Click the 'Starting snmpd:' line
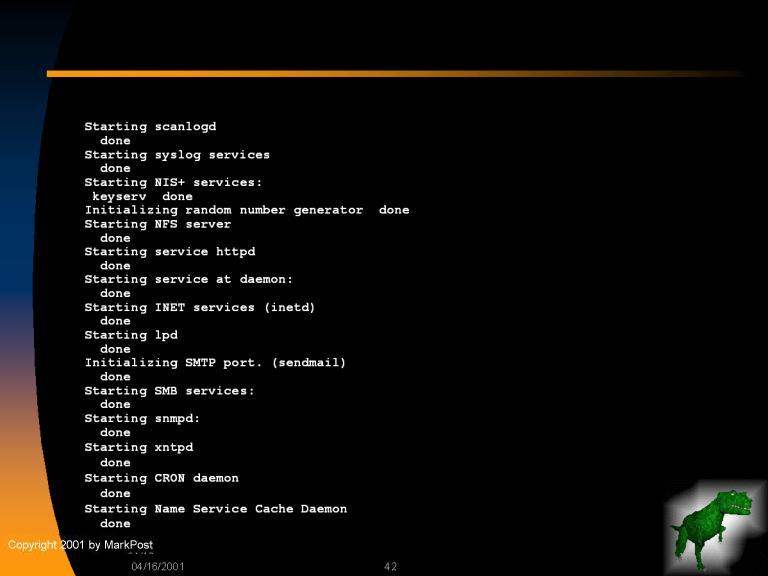The width and height of the screenshot is (768, 576). (142, 419)
